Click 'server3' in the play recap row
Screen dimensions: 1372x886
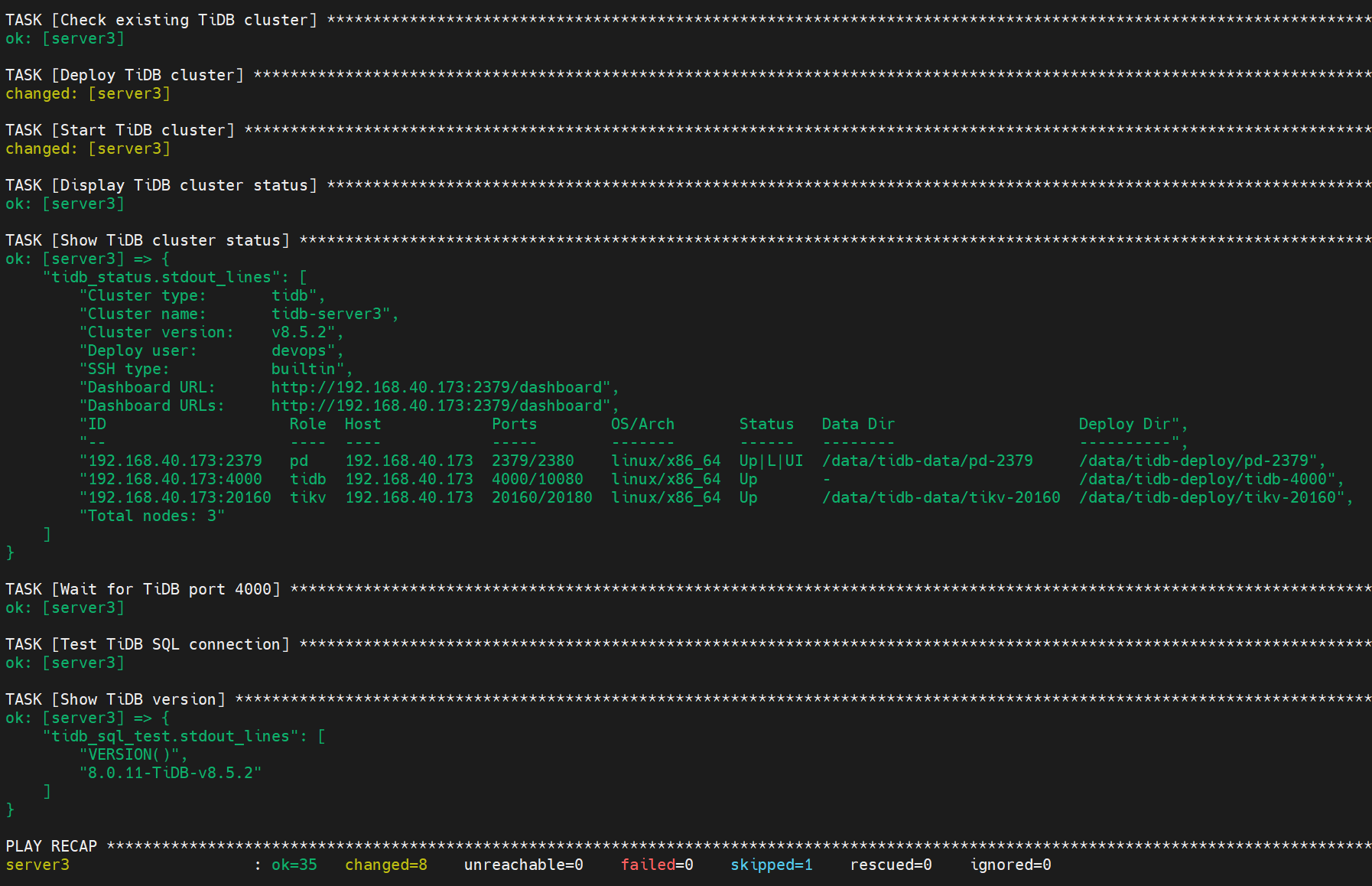(37, 865)
